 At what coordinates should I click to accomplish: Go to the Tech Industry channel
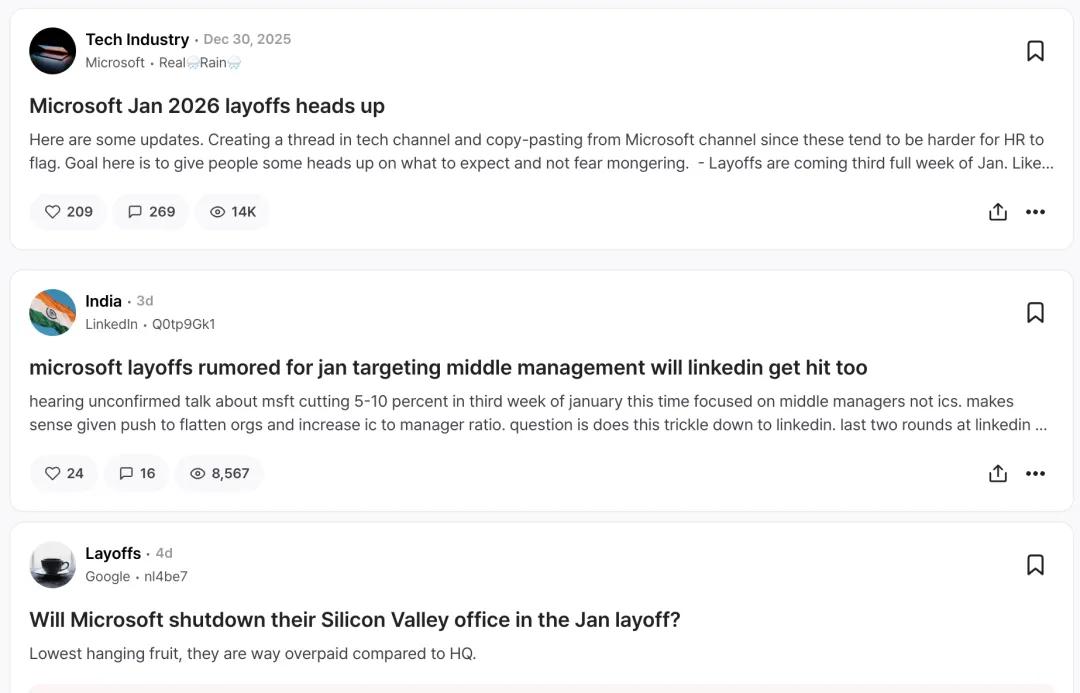click(x=137, y=39)
